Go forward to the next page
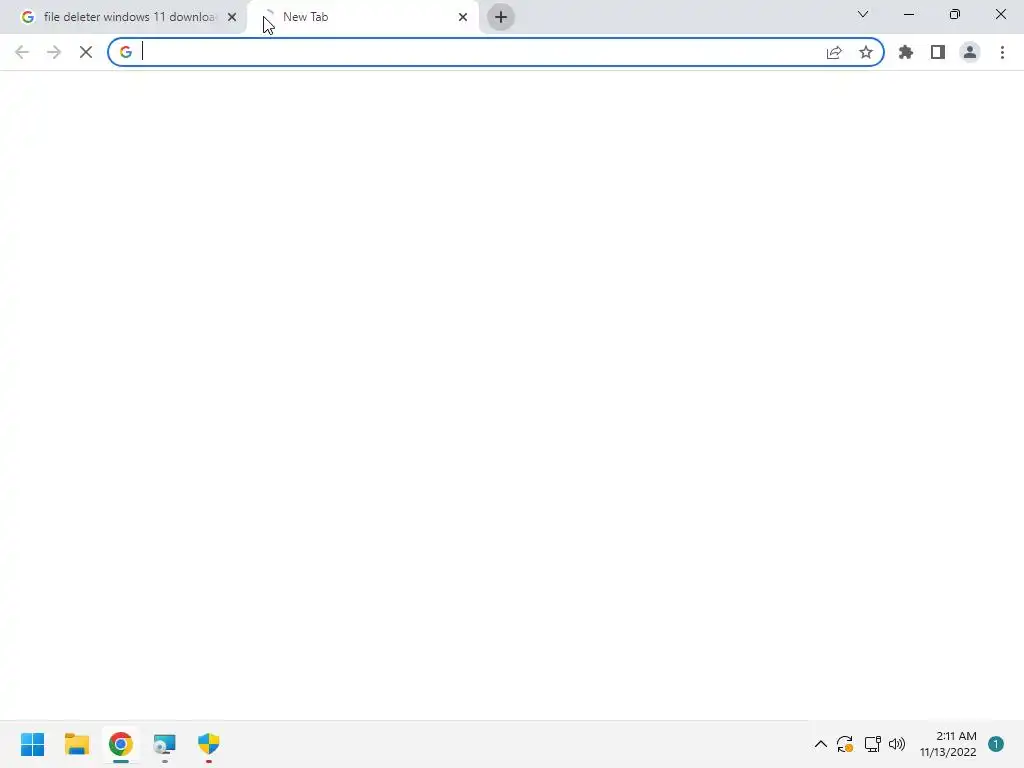 [54, 52]
